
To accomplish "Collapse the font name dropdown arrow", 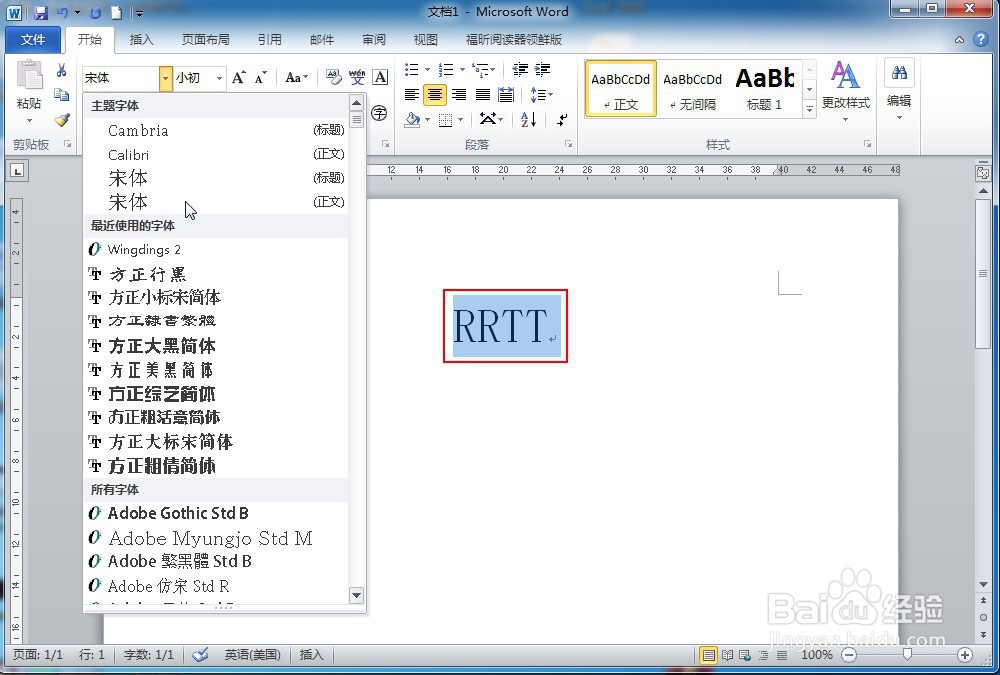I will [165, 78].
